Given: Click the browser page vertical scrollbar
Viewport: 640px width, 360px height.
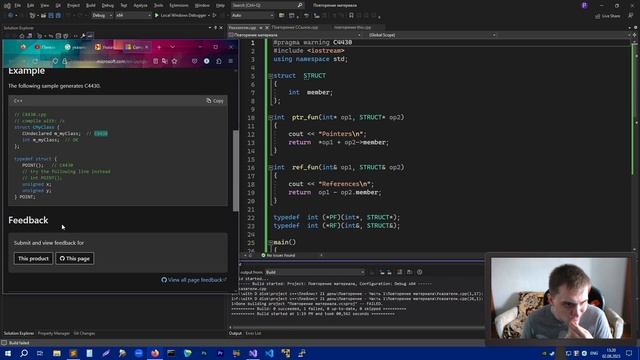Looking at the screenshot, I should point(236,171).
